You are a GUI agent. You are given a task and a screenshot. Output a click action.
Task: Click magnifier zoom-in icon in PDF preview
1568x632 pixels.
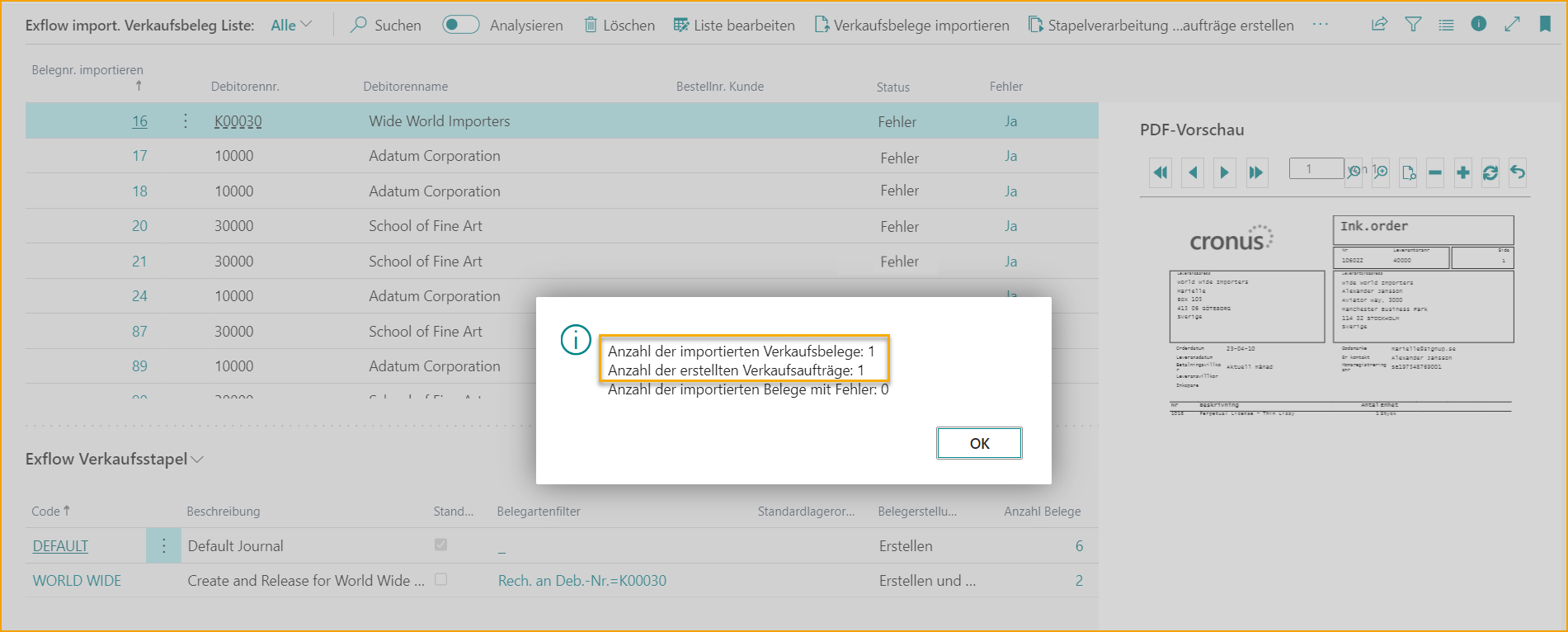(1381, 172)
